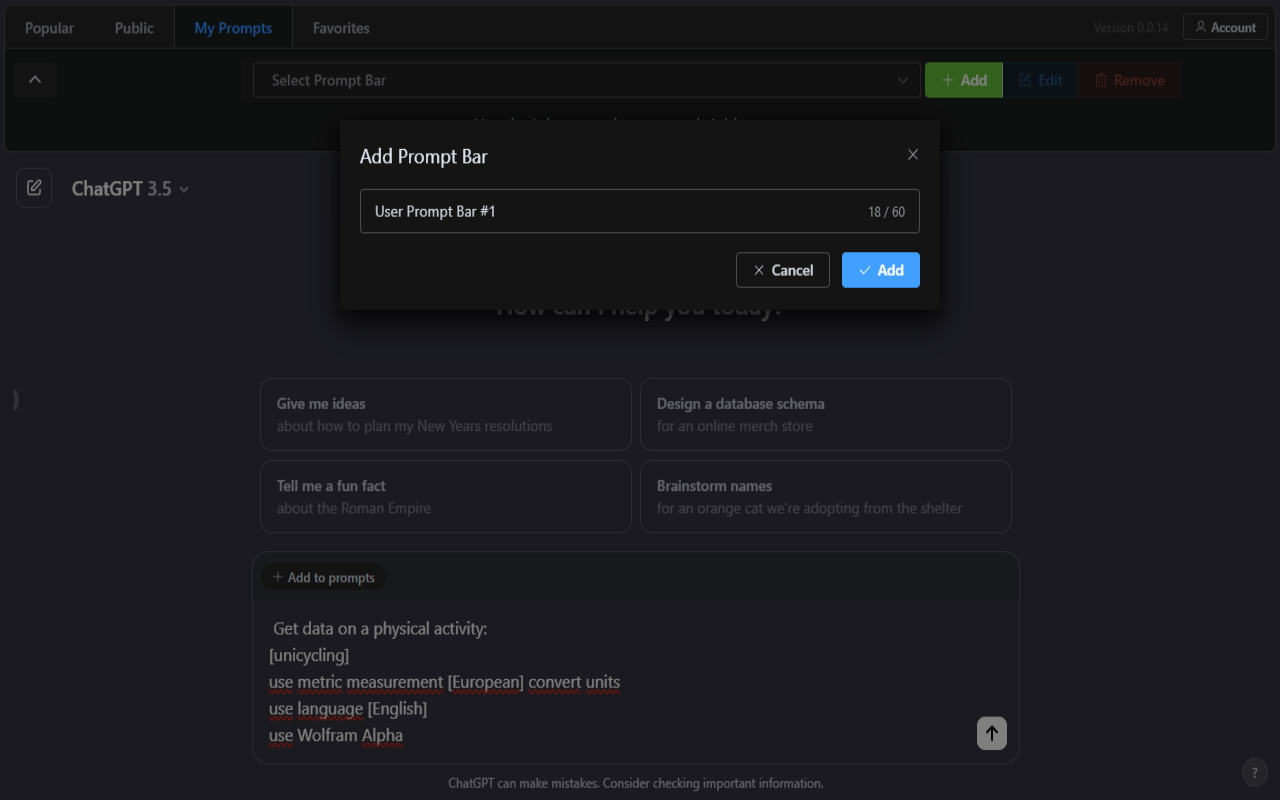Click the prompt bar name input field
The image size is (1280, 800).
click(640, 211)
